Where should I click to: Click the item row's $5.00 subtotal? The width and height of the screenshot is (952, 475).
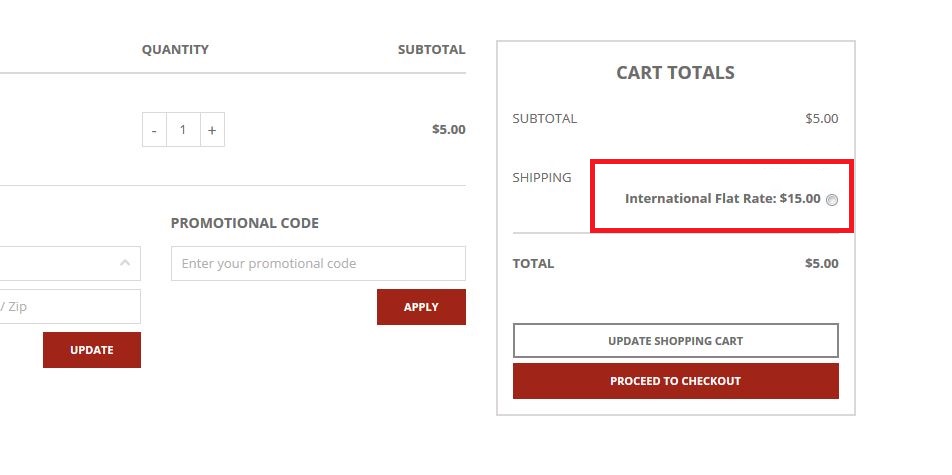[448, 130]
